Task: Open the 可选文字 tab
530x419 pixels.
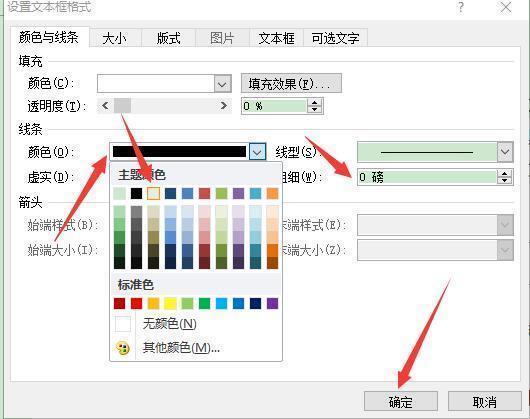Action: pos(335,38)
